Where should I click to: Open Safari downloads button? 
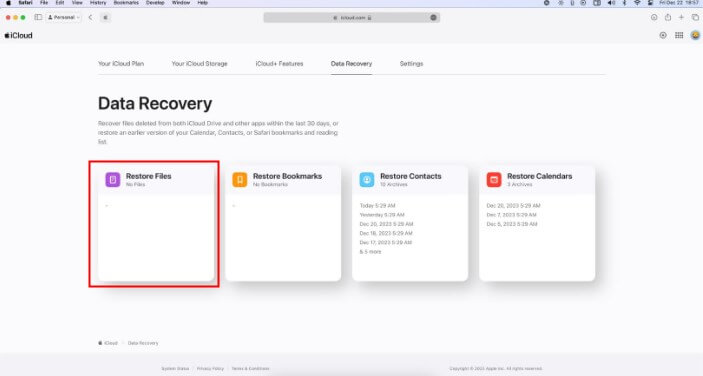coord(654,17)
